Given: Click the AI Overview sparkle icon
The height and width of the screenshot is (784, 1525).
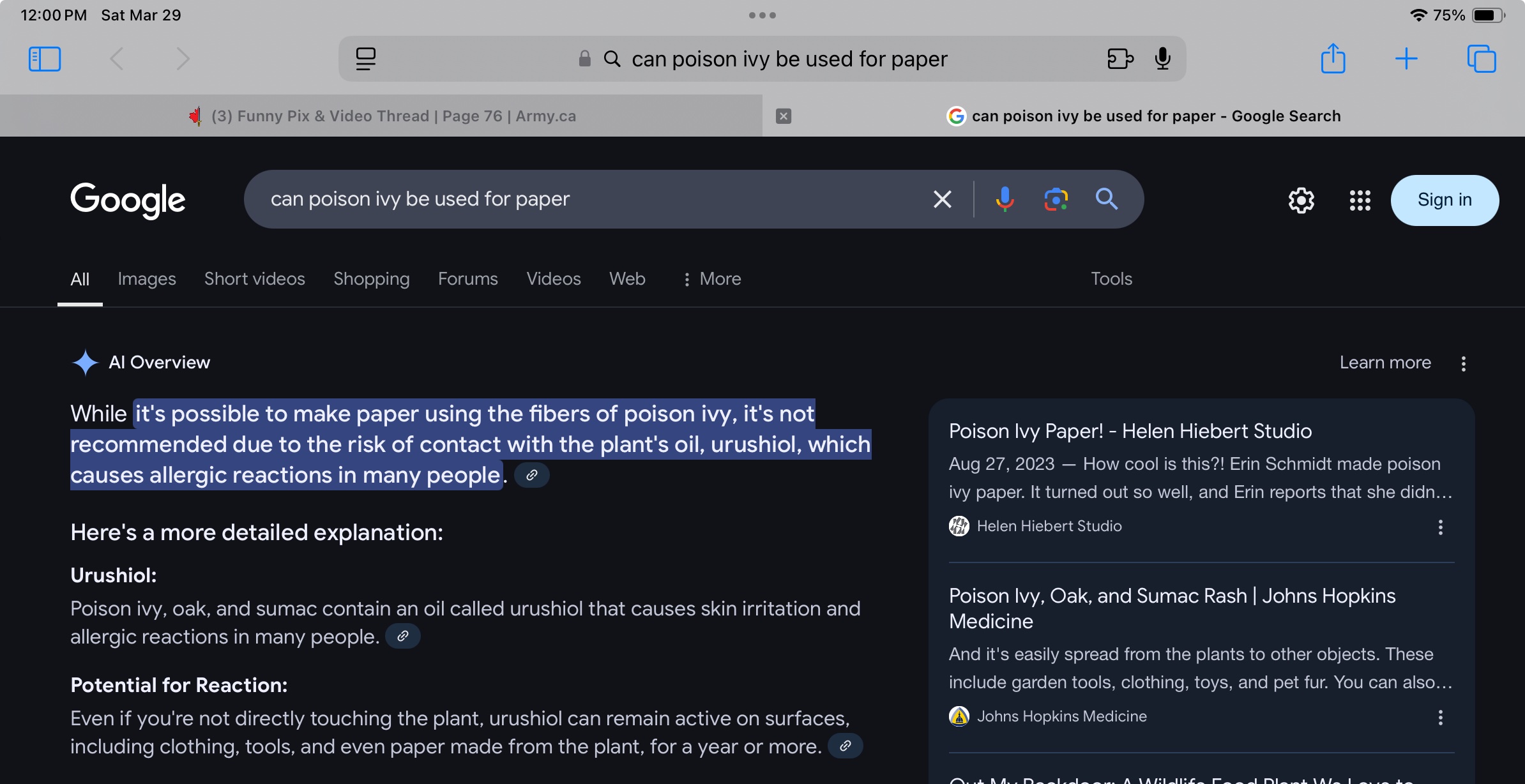Looking at the screenshot, I should tap(85, 363).
